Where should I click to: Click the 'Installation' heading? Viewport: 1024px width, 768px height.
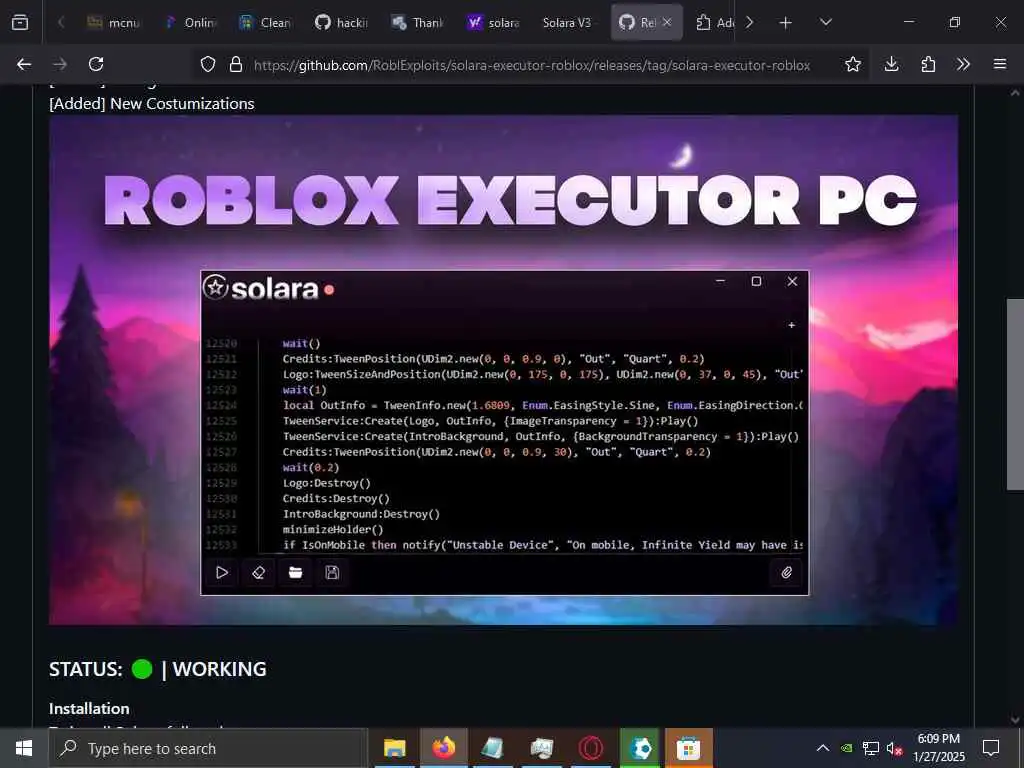click(89, 709)
